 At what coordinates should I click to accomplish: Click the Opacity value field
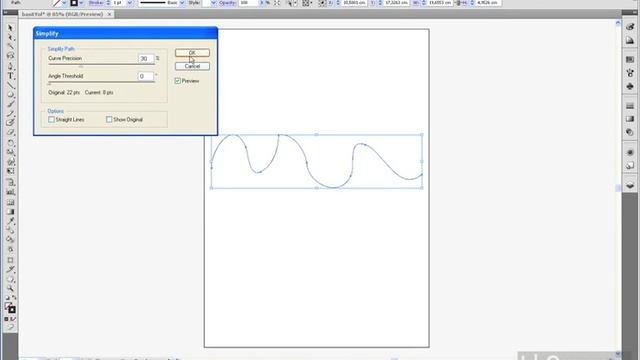249,3
